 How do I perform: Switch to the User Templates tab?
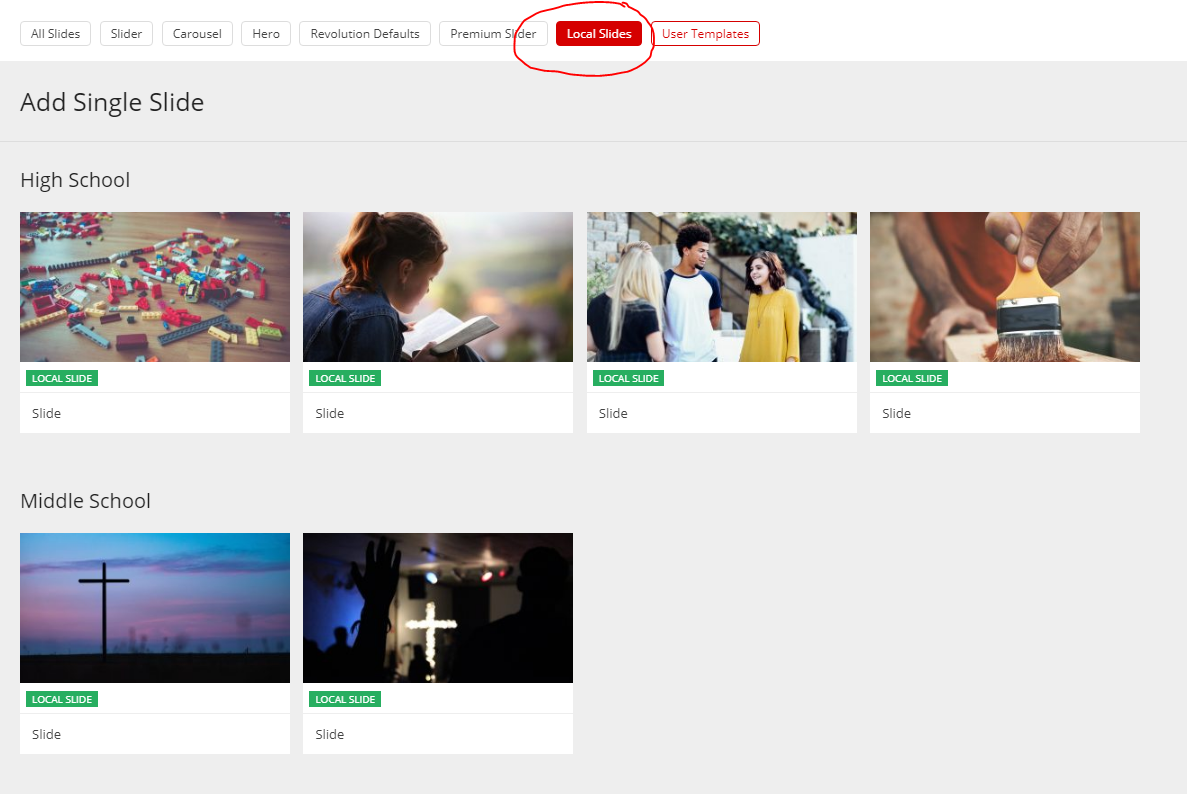(705, 34)
